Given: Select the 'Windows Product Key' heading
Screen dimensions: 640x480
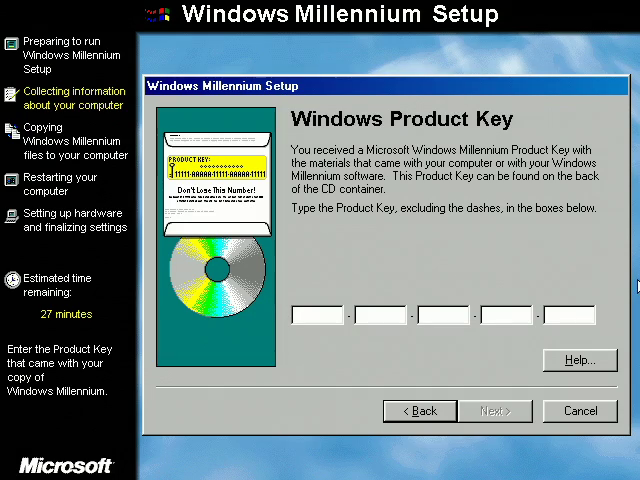Looking at the screenshot, I should (402, 119).
